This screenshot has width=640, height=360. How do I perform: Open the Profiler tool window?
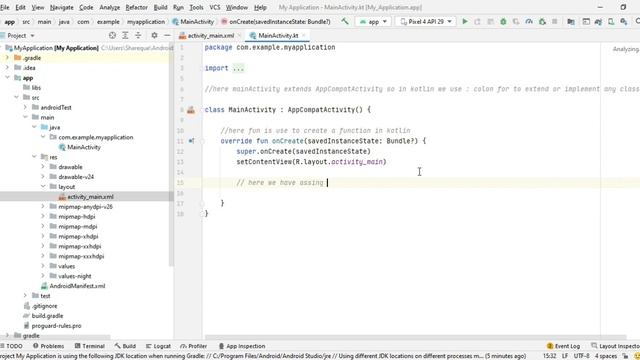[193, 346]
